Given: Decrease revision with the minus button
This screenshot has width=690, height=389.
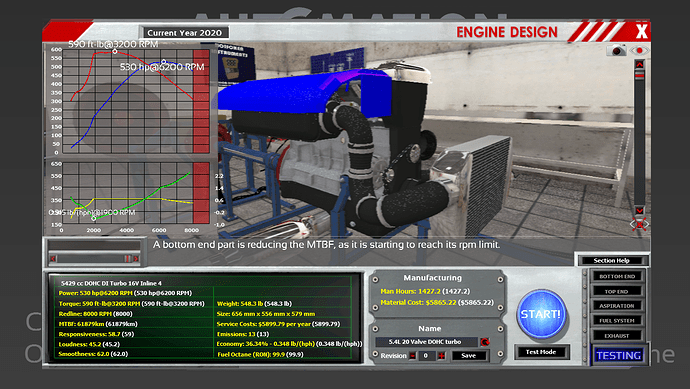Looking at the screenshot, I should coord(412,356).
